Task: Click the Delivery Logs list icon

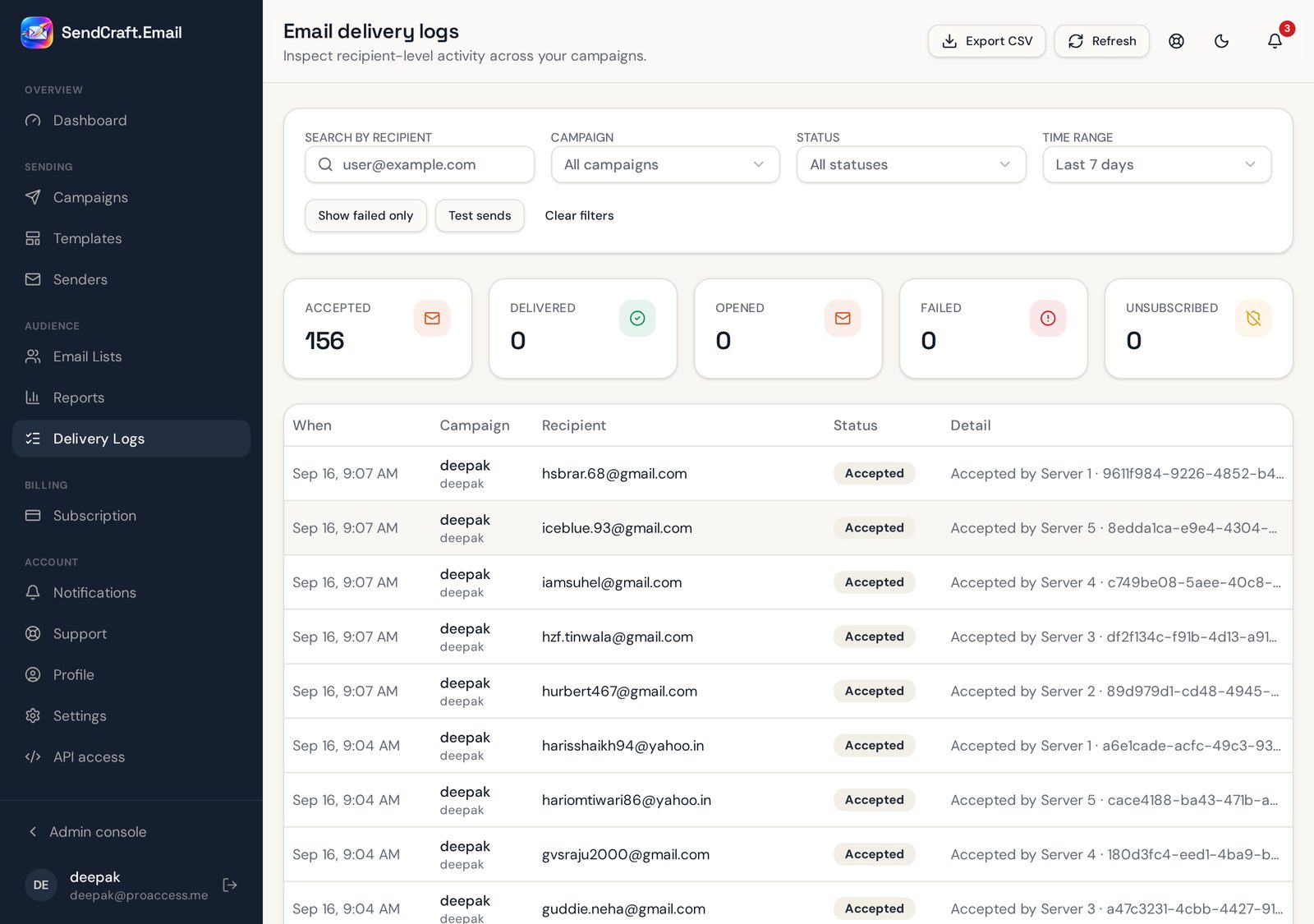Action: point(33,439)
